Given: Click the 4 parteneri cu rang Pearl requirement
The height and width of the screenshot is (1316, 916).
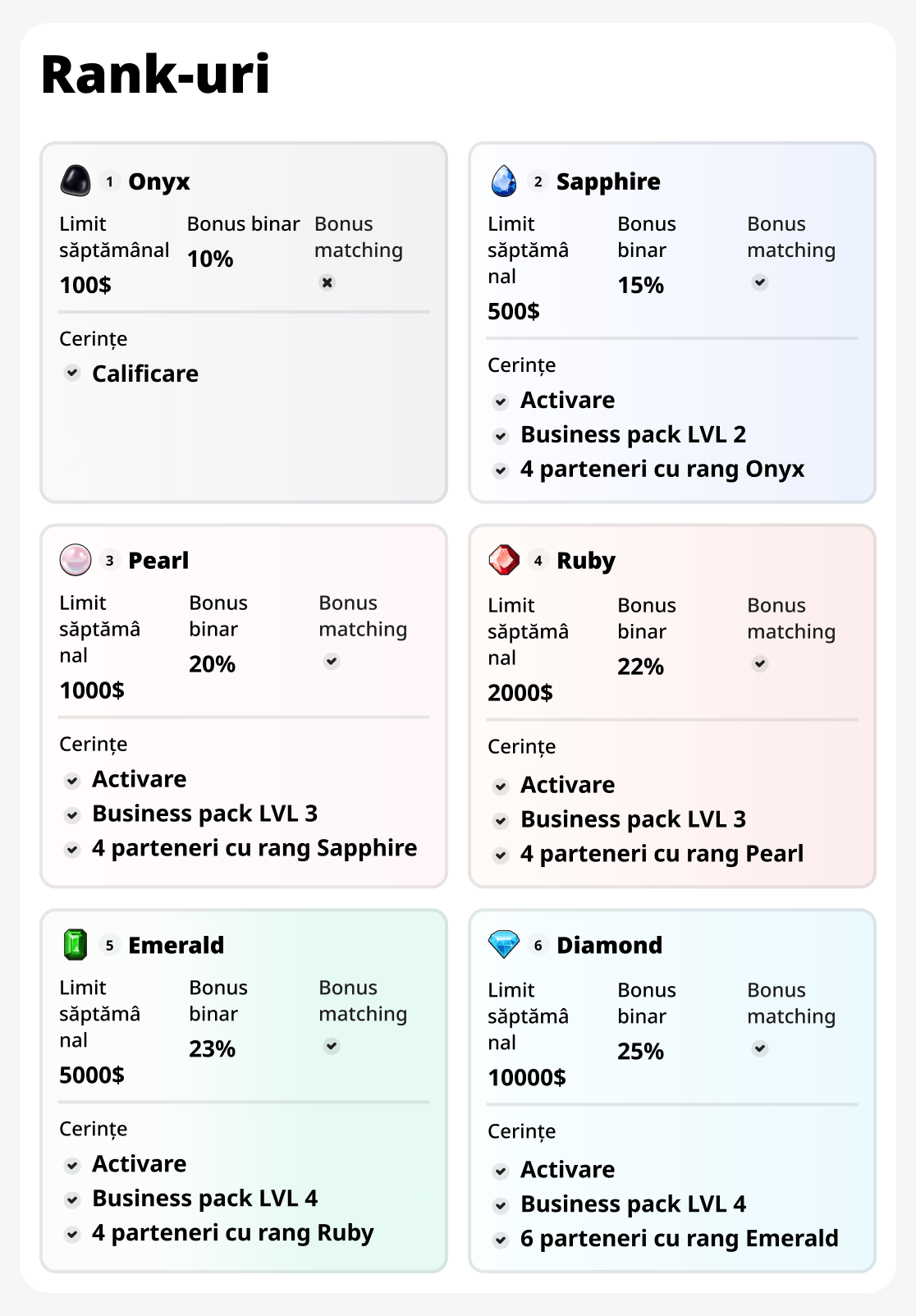Looking at the screenshot, I should [662, 854].
